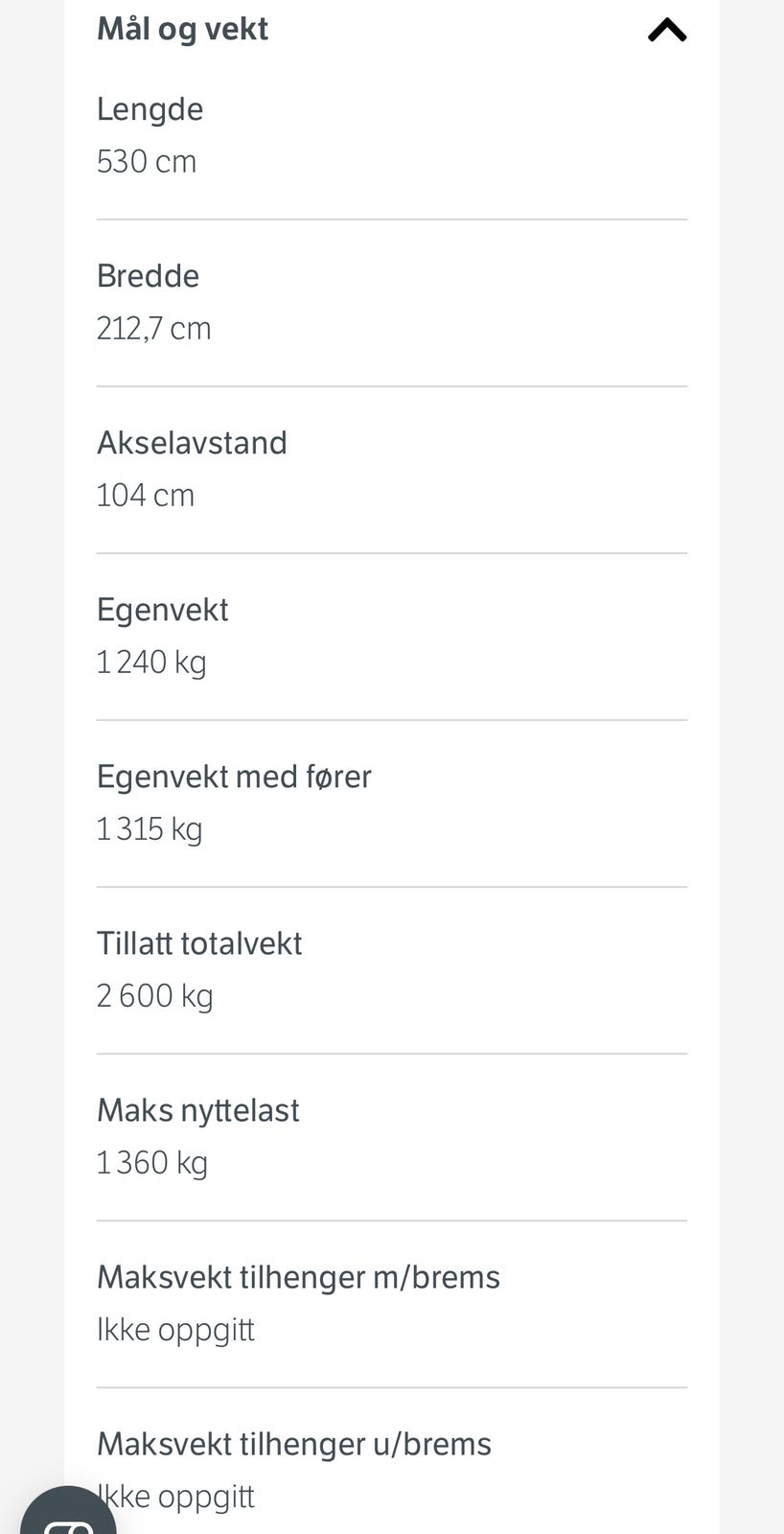784x1534 pixels.
Task: Click the 212,7 cm width value
Action: click(x=153, y=328)
